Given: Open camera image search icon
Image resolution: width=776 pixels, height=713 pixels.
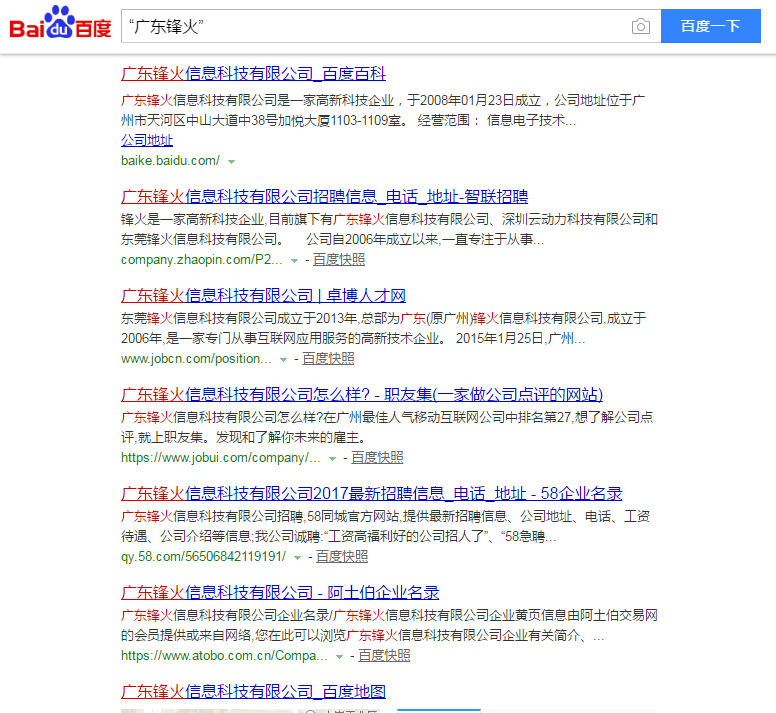Looking at the screenshot, I should point(641,26).
